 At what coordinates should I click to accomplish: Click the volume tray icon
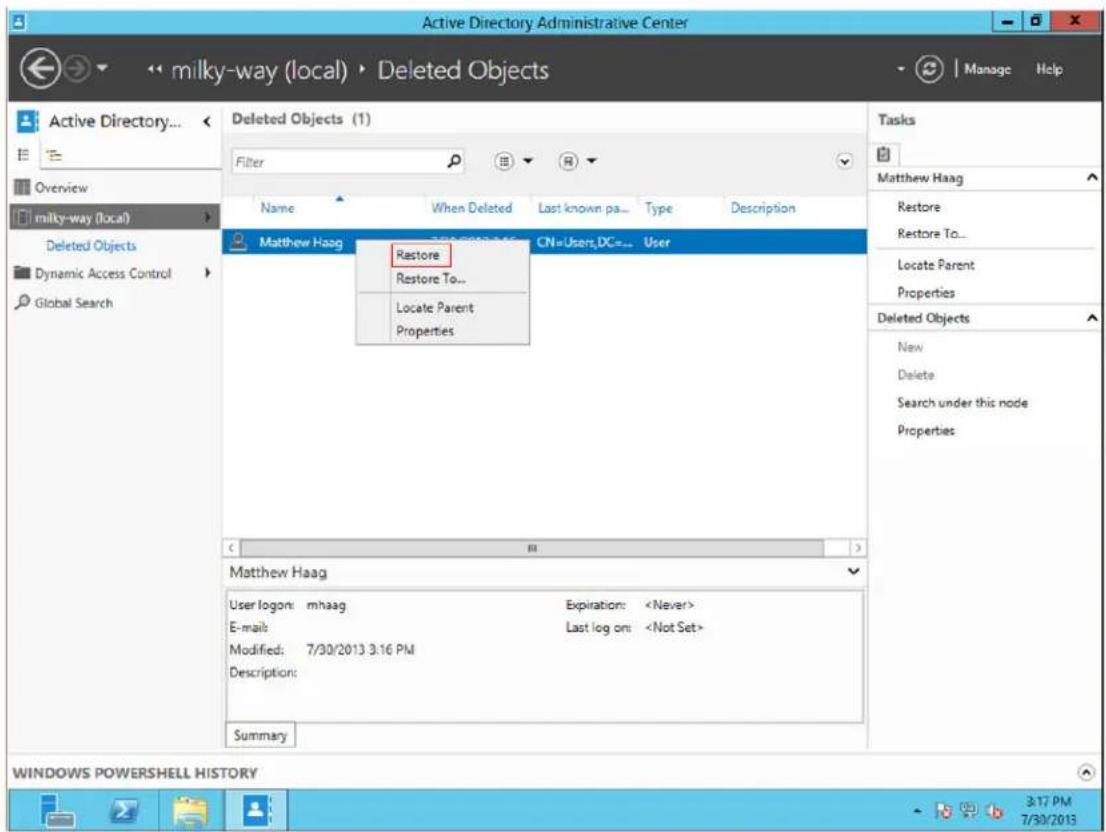(995, 811)
